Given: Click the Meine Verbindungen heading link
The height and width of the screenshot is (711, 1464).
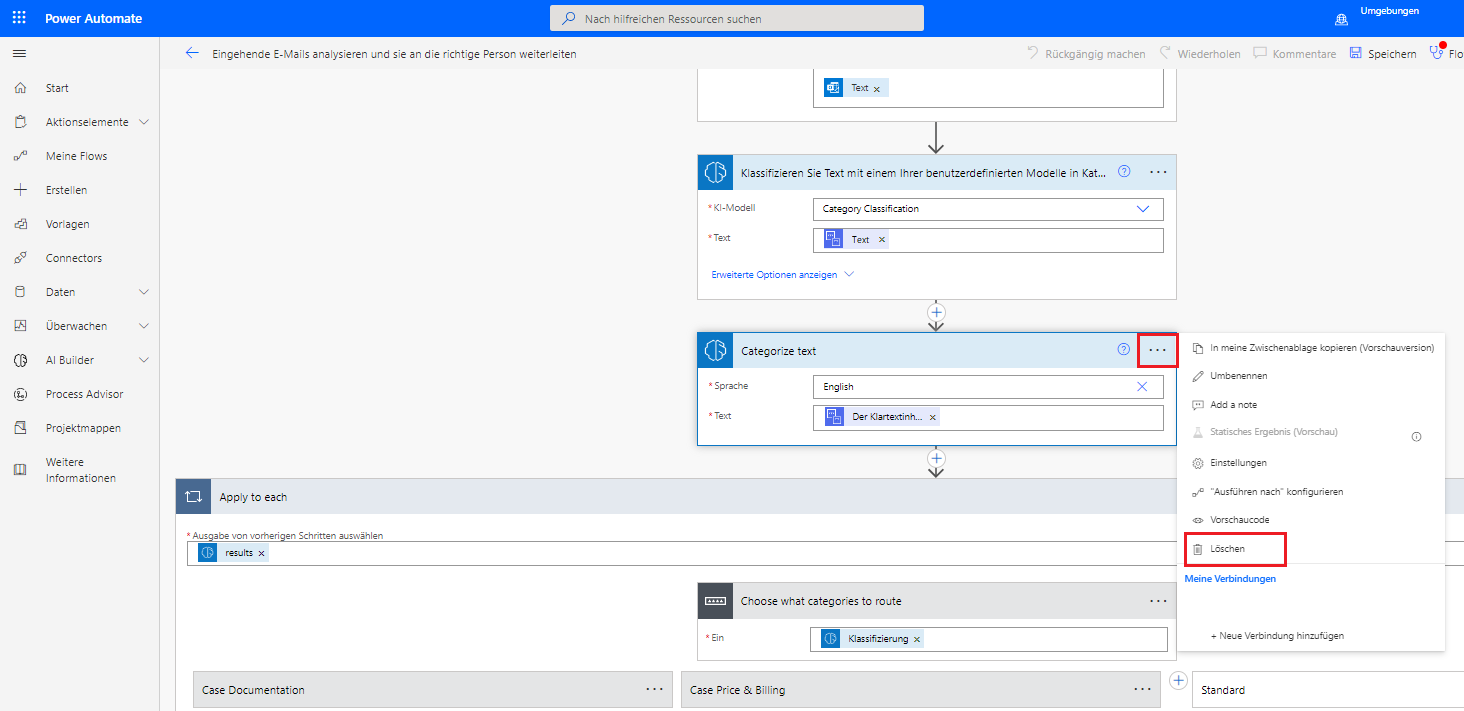Looking at the screenshot, I should pos(1230,579).
